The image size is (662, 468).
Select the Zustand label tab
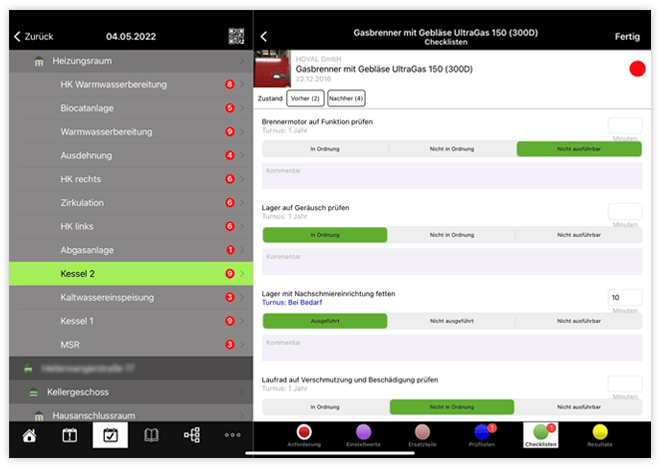tap(270, 98)
